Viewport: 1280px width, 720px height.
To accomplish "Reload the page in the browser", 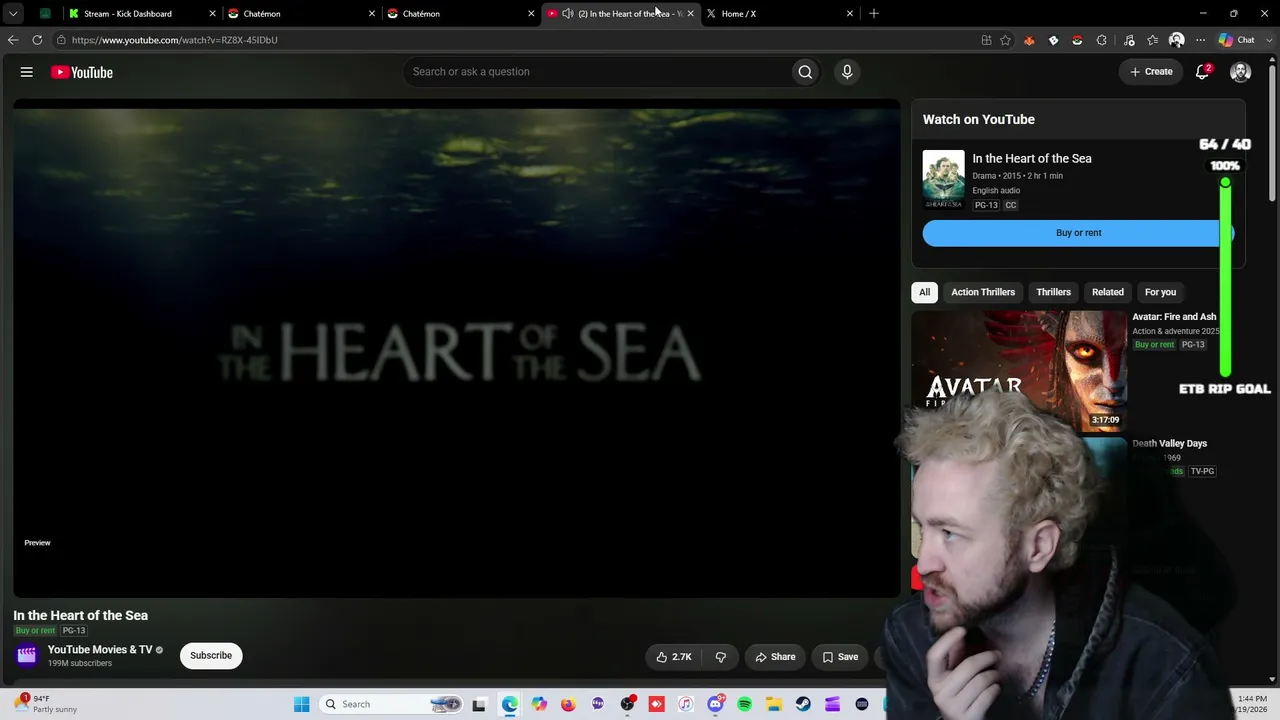I will (x=37, y=40).
